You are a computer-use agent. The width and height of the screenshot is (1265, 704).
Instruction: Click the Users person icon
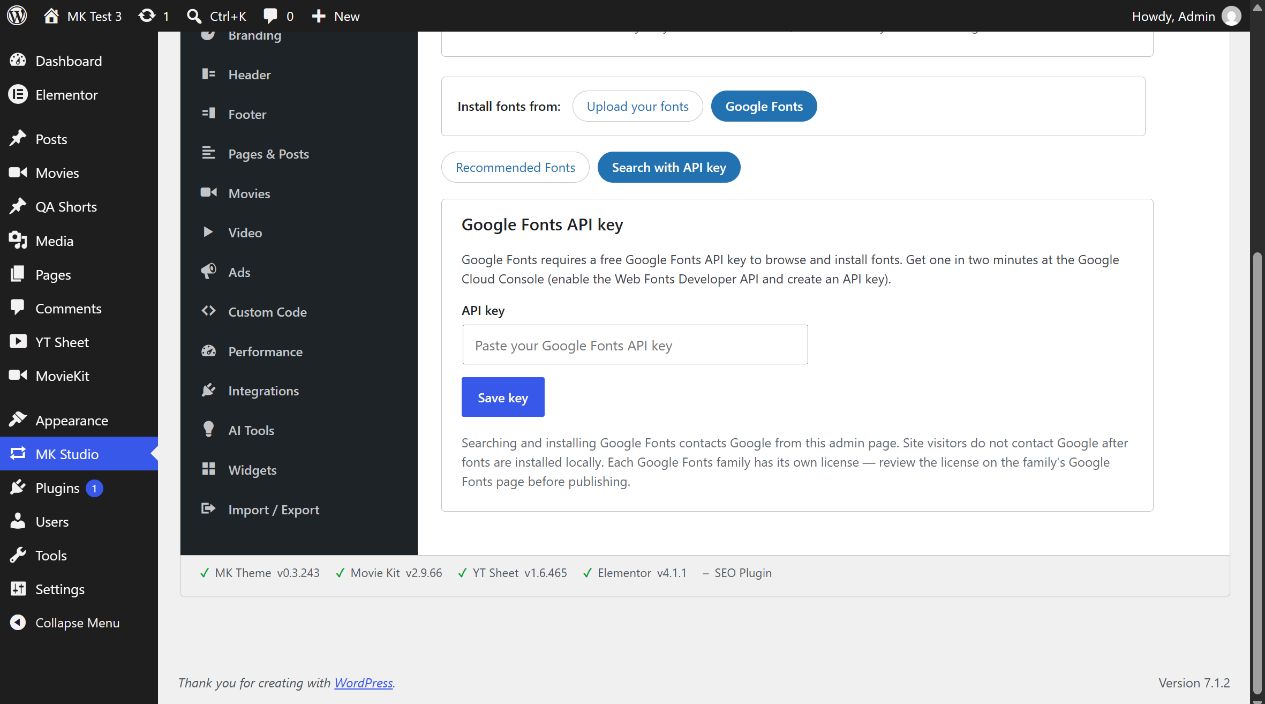point(17,522)
